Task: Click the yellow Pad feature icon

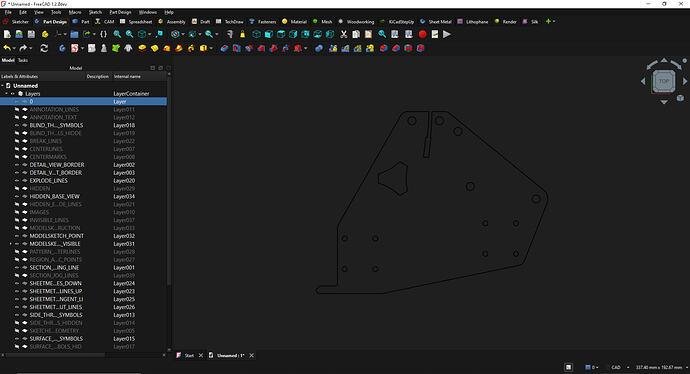Action: 142,48
